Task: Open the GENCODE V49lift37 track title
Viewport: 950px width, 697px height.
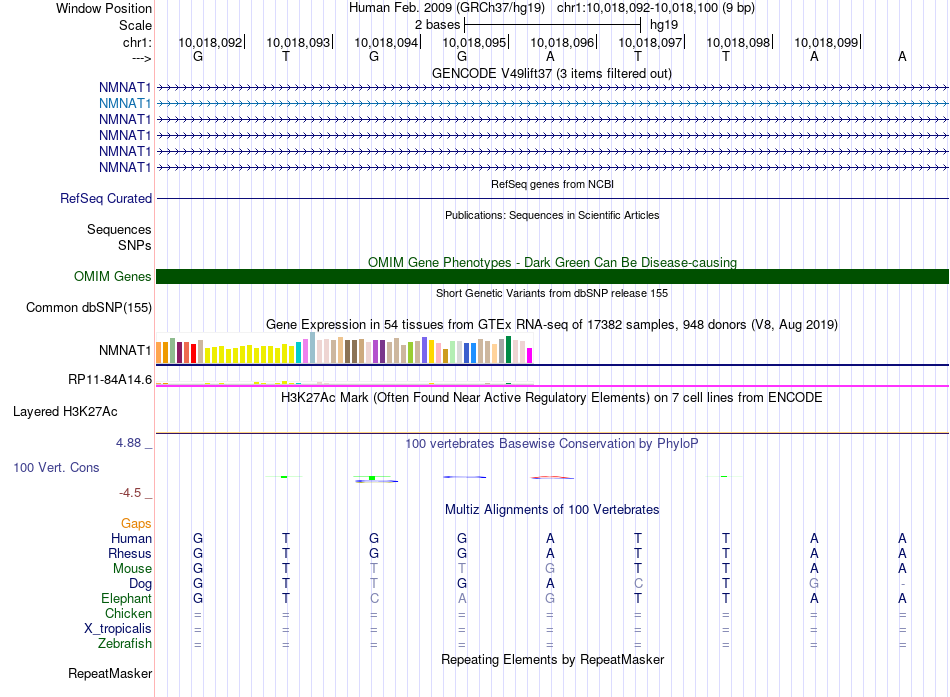Action: click(x=551, y=74)
